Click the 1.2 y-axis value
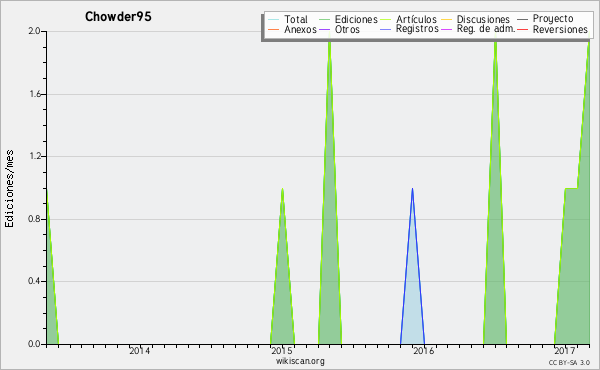Screen dimensions: 600x370 [34, 156]
